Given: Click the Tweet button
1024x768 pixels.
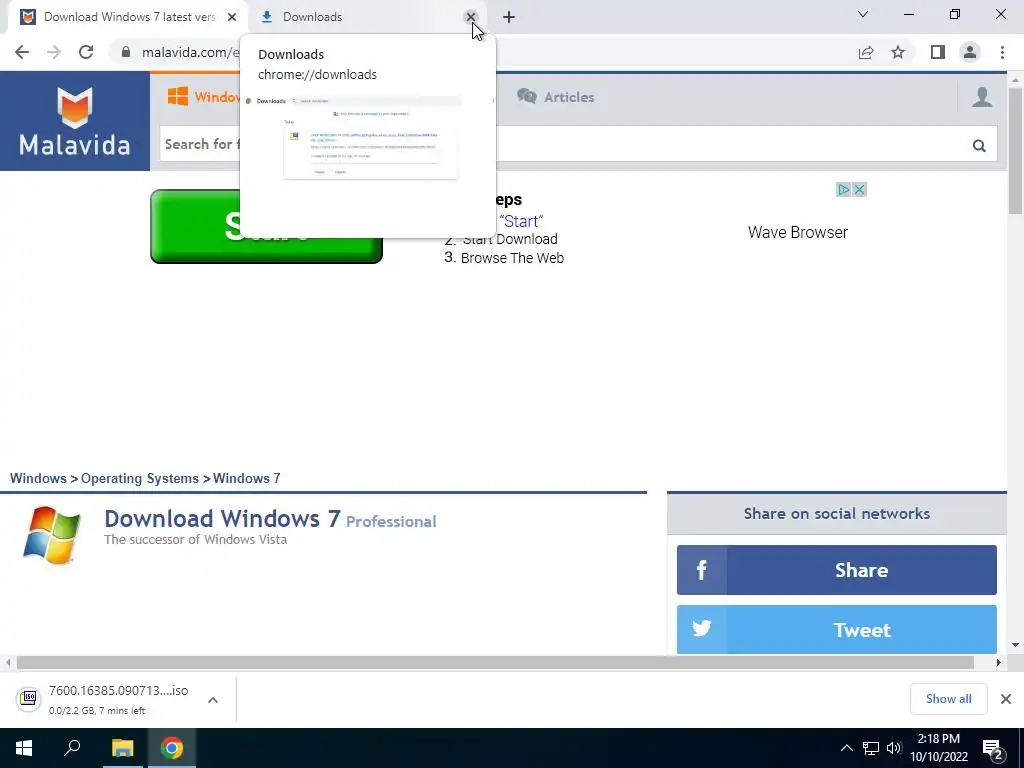Looking at the screenshot, I should (837, 630).
